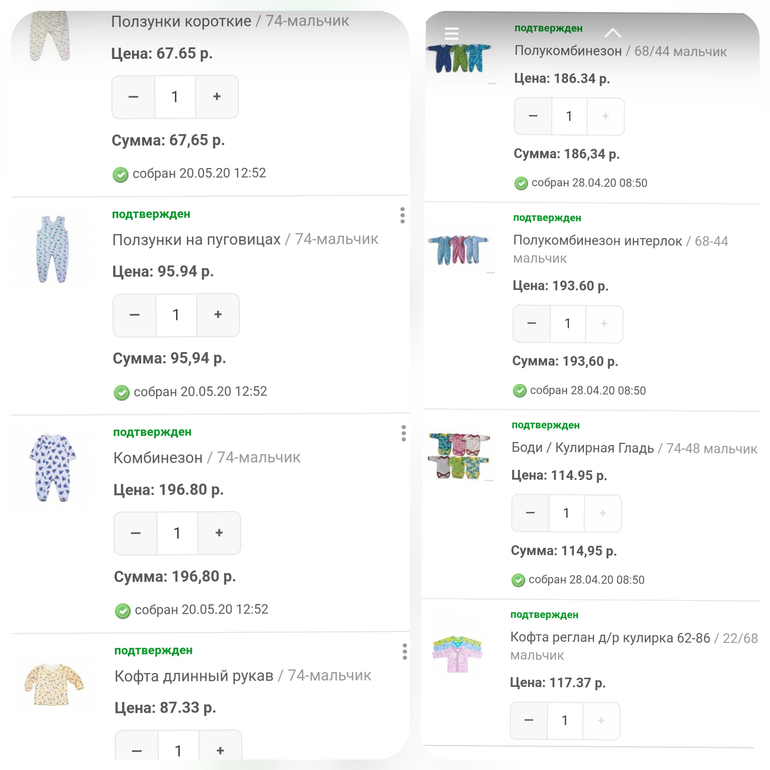Screen dimensions: 770x770
Task: Open Полукомбинезон интерлок product link
Action: pyautogui.click(x=597, y=241)
